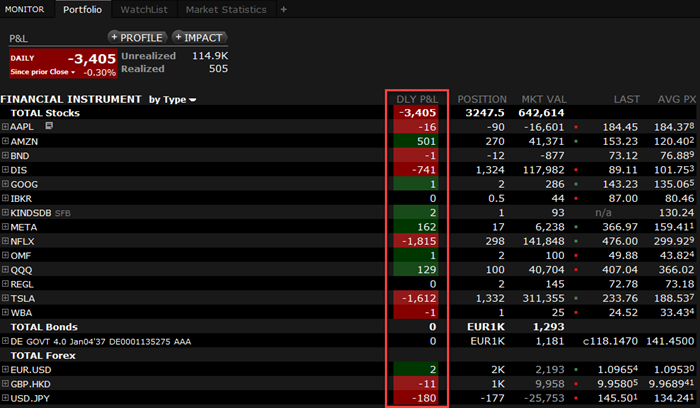This screenshot has height=408, width=700.
Task: Select the MONITOR panel label
Action: click(24, 9)
